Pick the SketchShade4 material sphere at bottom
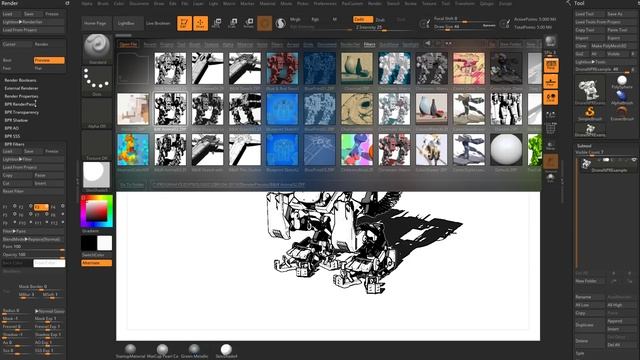 [x=226, y=351]
